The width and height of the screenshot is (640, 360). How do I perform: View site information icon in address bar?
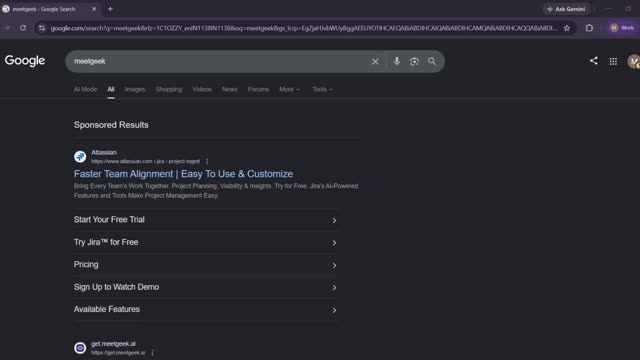click(x=42, y=28)
